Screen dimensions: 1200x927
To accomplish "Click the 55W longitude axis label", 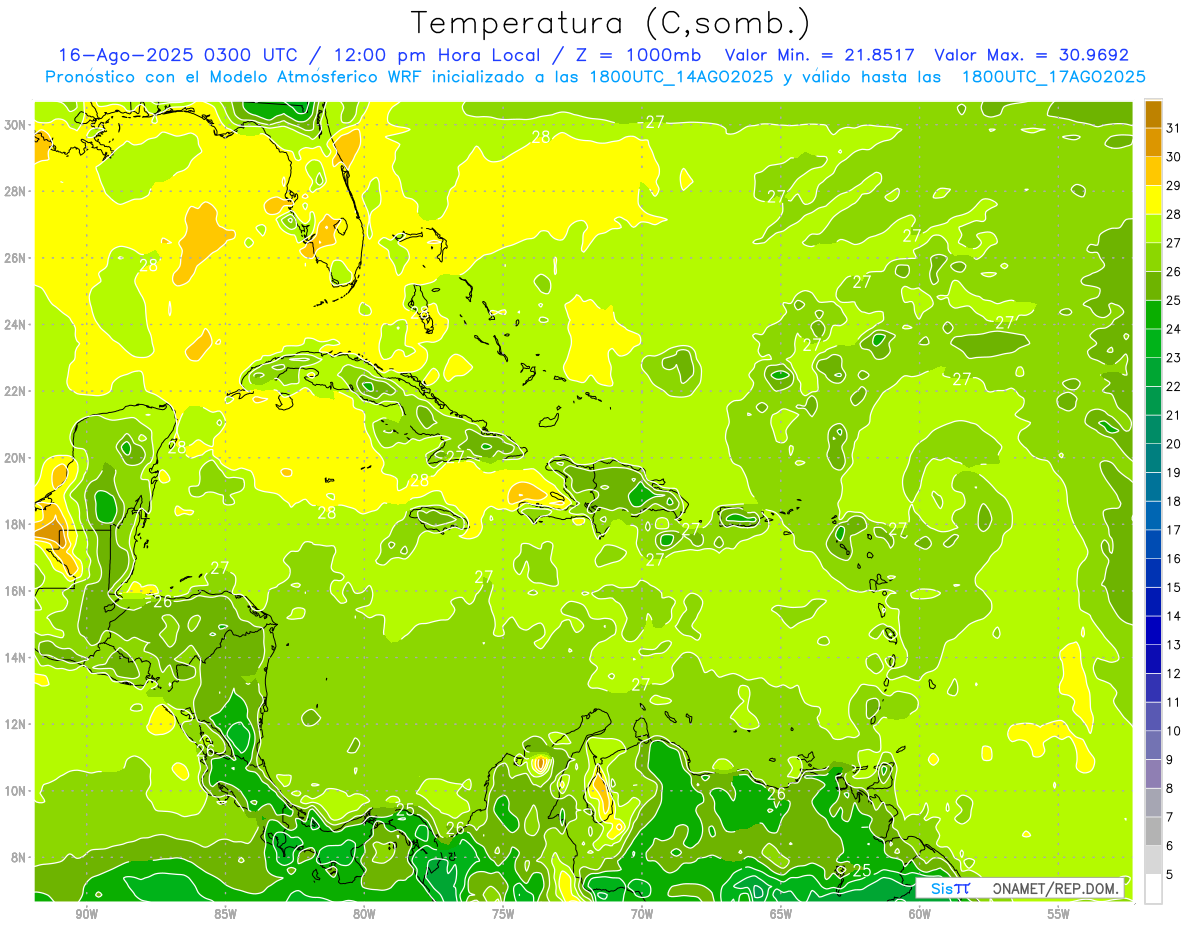I will pos(1059,914).
